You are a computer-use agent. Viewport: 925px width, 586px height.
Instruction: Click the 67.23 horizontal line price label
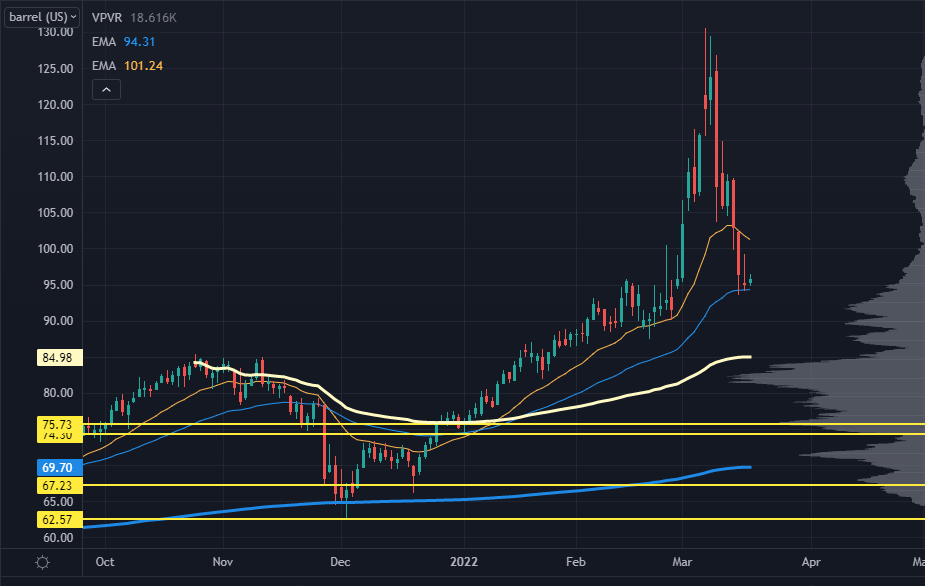[x=60, y=486]
